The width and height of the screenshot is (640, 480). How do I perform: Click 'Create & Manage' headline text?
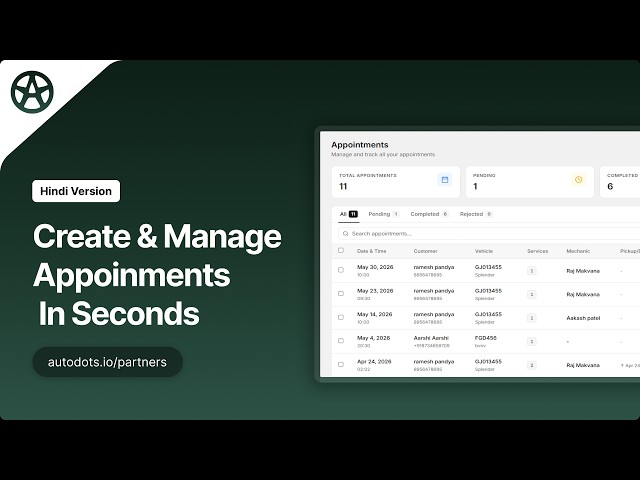[x=158, y=237]
